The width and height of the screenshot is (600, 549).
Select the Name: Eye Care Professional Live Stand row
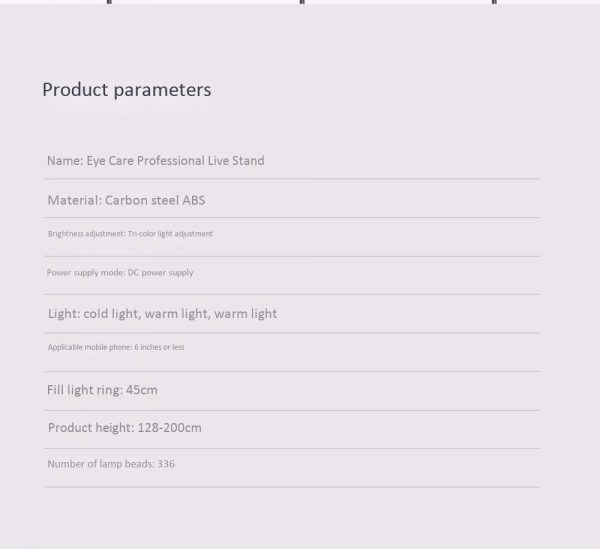click(292, 161)
